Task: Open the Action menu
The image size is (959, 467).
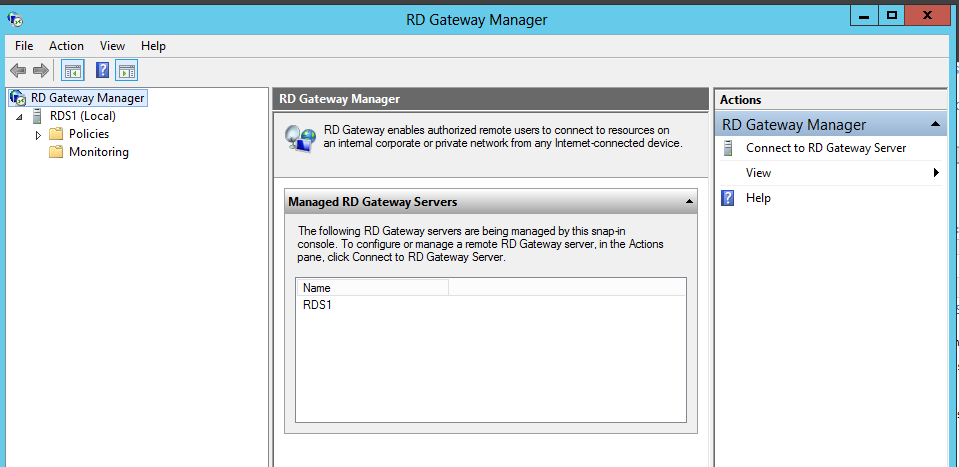Action: click(67, 46)
